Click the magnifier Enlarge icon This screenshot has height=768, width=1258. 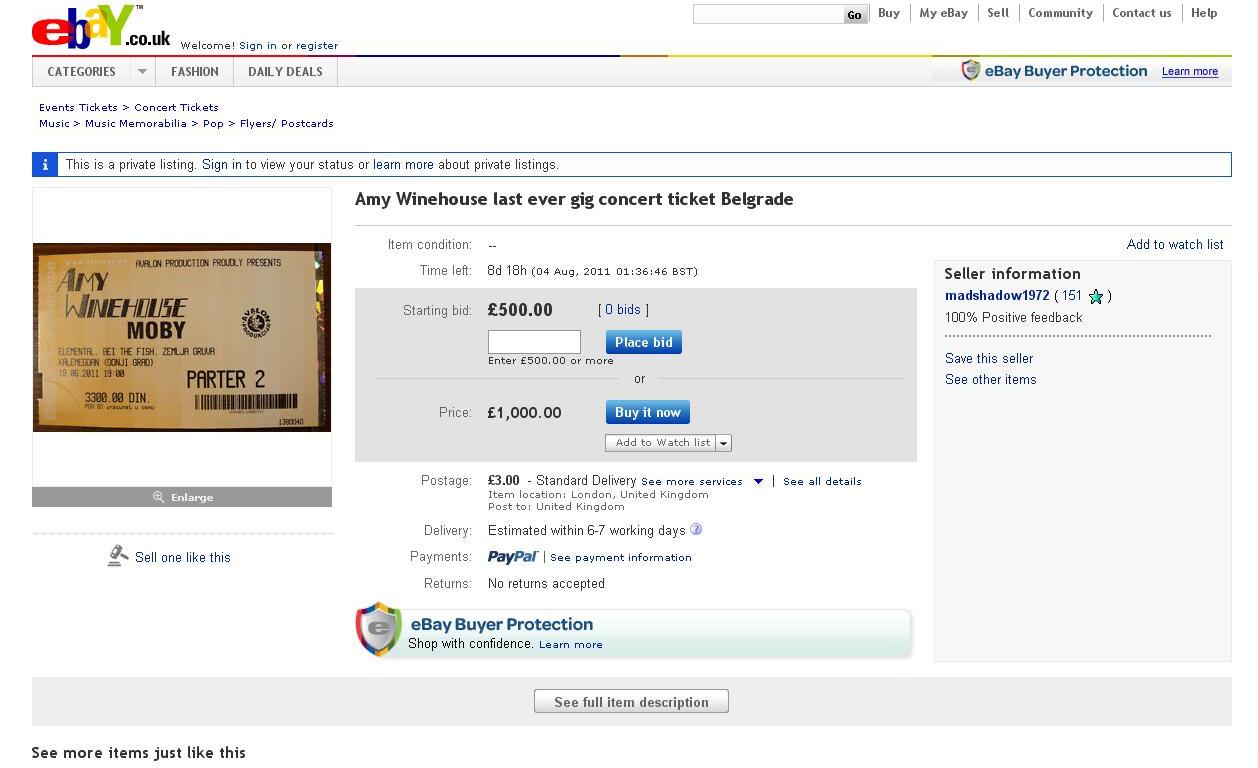coord(158,497)
